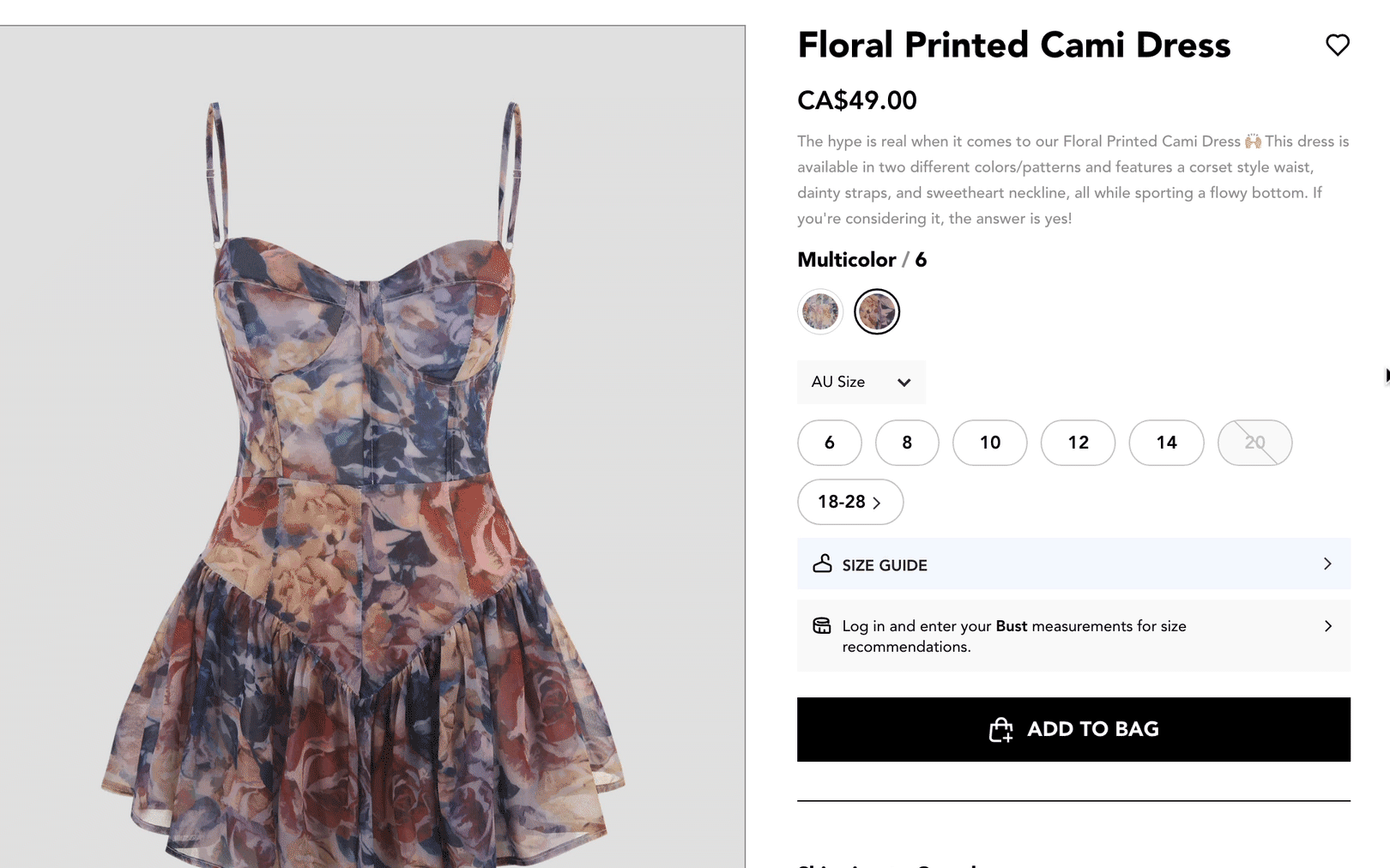
Task: Click the shopping bag icon on Add to Bag
Action: click(1000, 730)
